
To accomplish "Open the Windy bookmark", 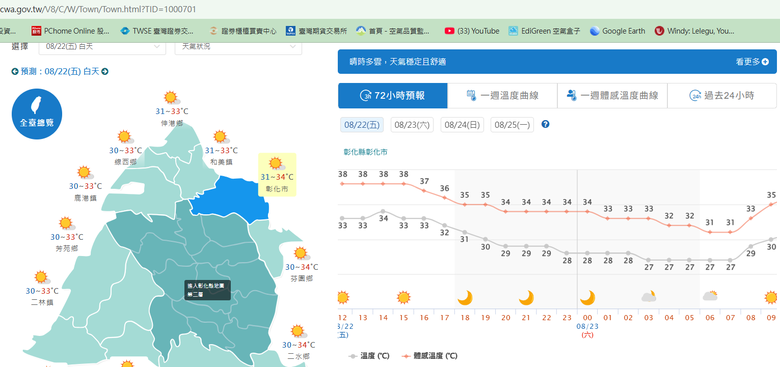I will click(694, 31).
